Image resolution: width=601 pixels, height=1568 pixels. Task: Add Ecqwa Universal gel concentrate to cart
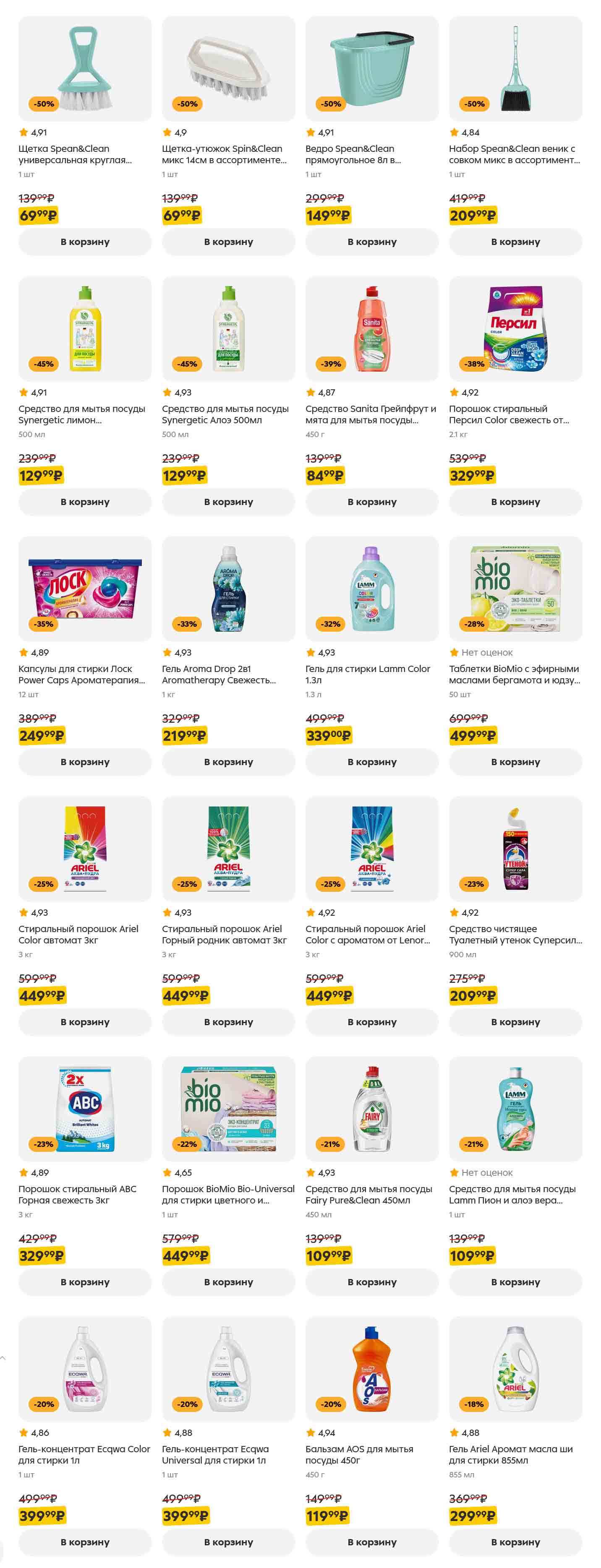[x=228, y=1542]
